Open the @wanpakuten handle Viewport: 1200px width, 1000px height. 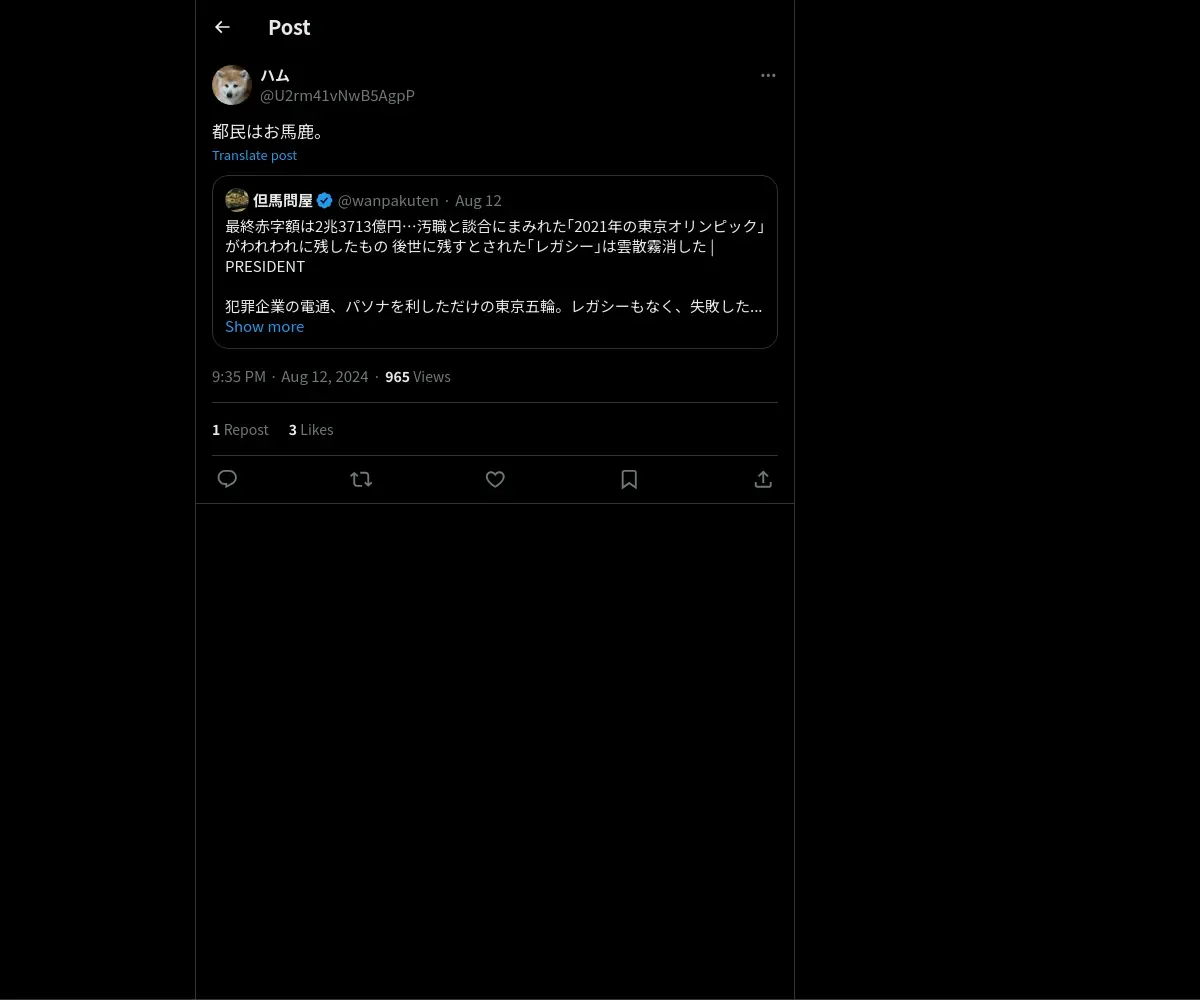pos(388,200)
